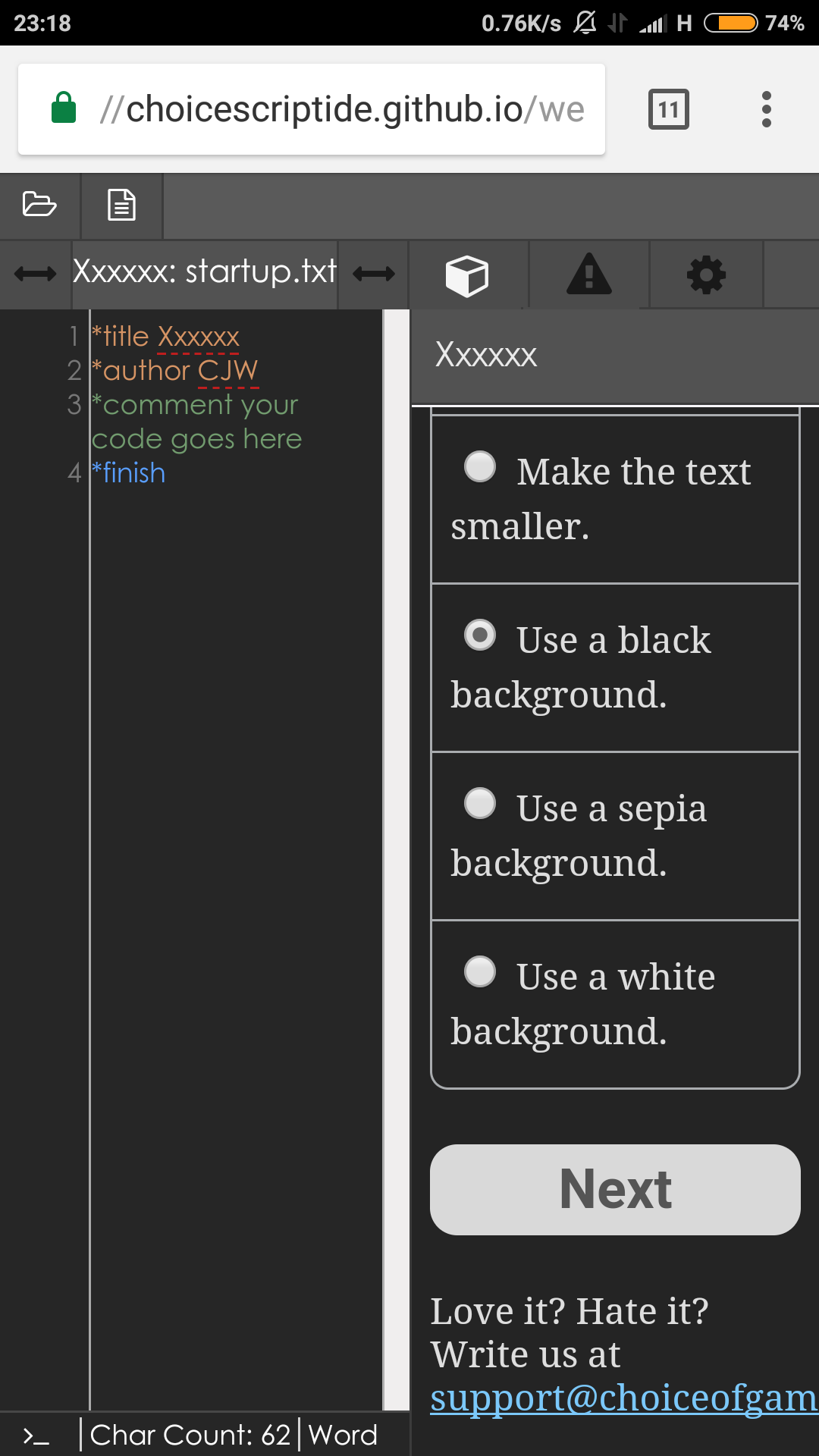Open the scenes folder icon

click(x=39, y=205)
